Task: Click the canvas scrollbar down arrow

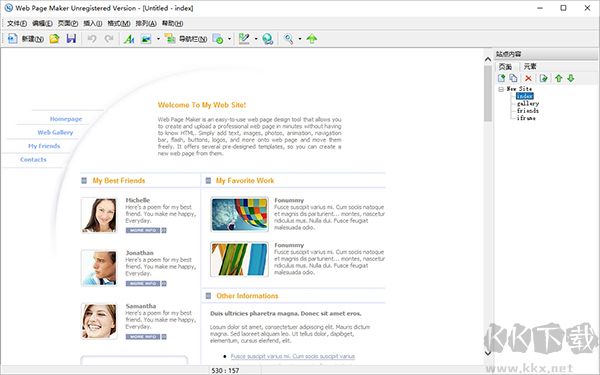Action: pyautogui.click(x=488, y=353)
